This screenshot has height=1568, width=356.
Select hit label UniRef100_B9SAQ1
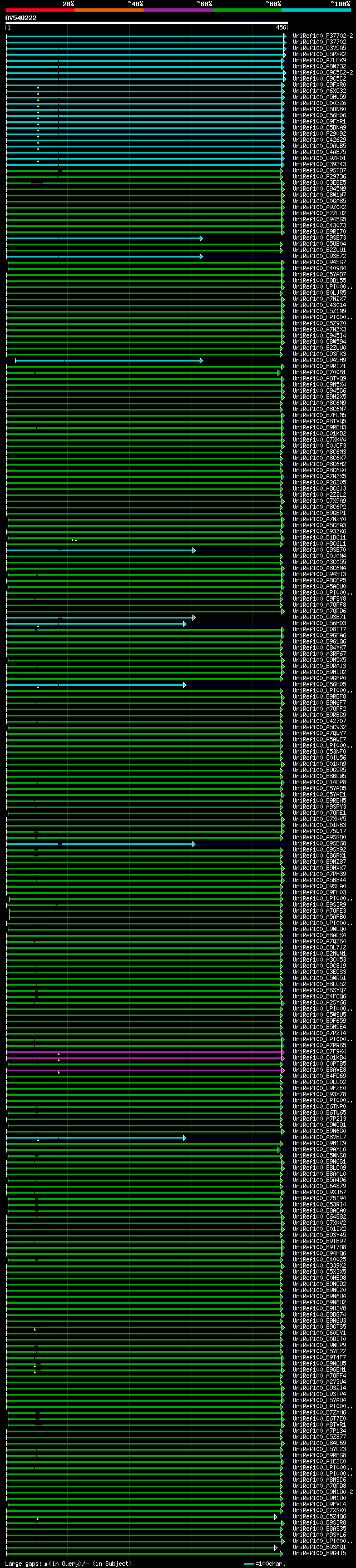tap(319, 1547)
